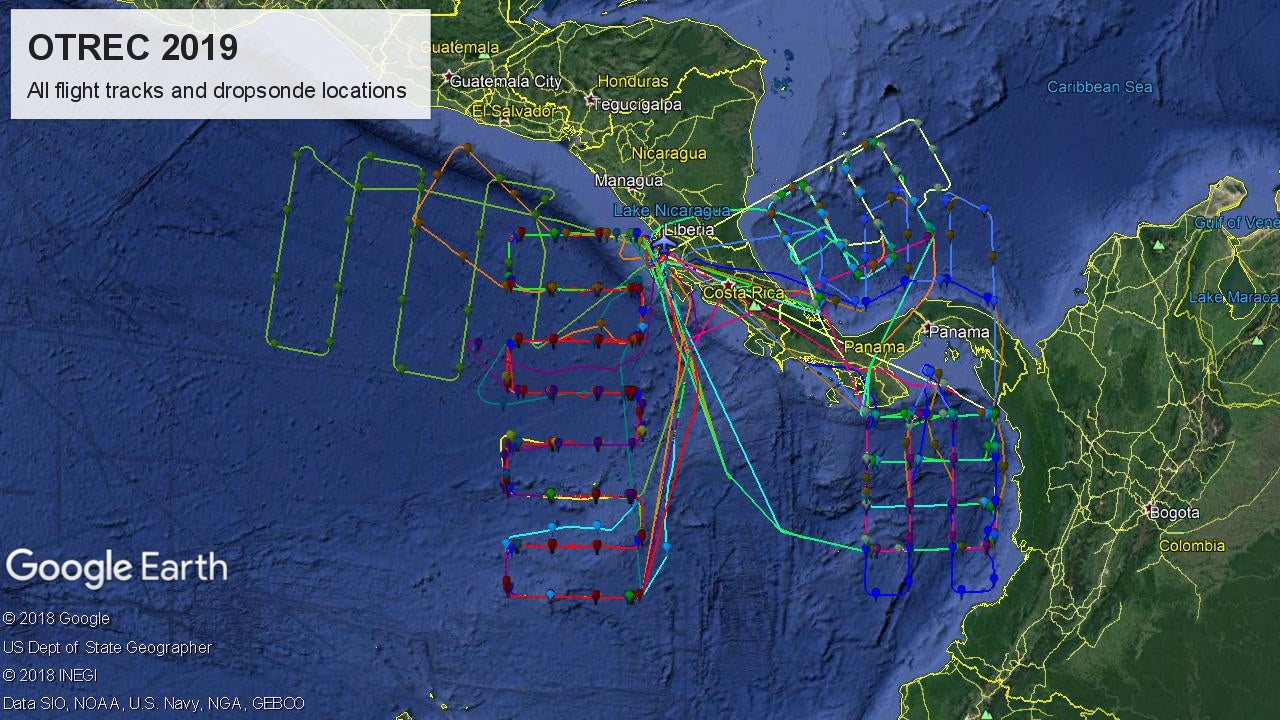Image resolution: width=1280 pixels, height=720 pixels.
Task: Click the Nicaragua country label
Action: coord(668,153)
